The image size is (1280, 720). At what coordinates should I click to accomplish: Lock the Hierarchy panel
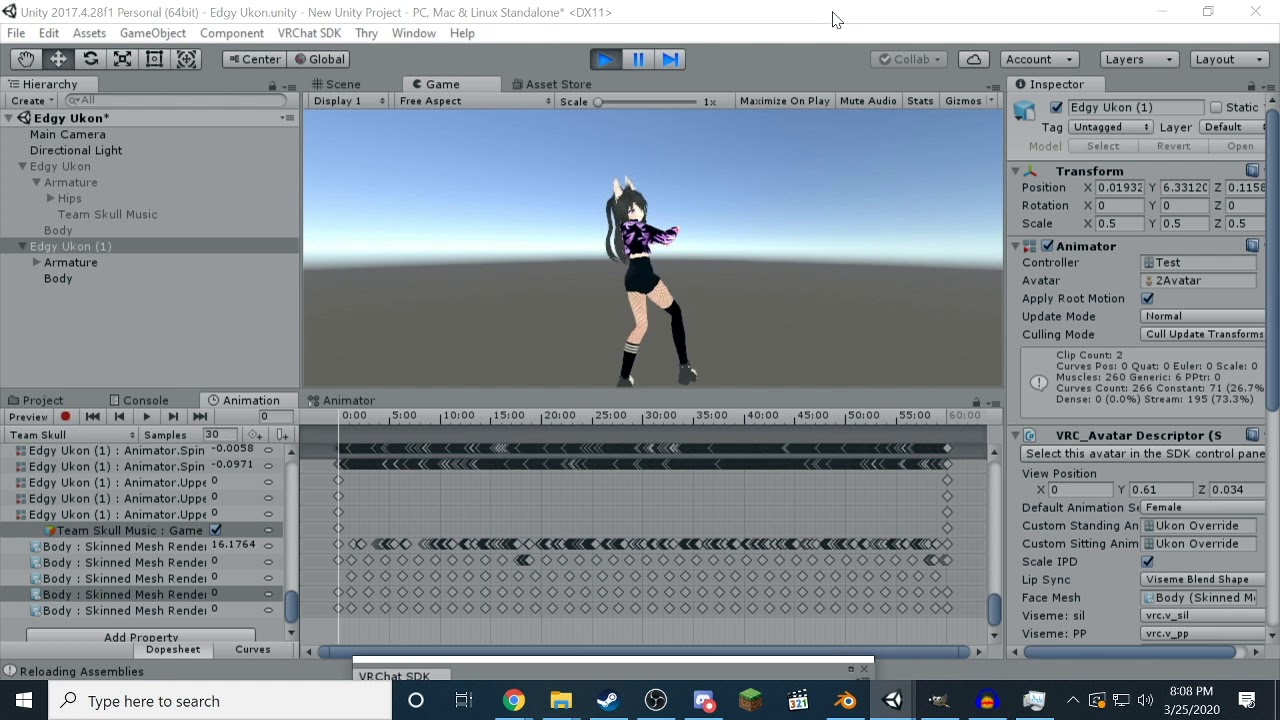tap(272, 85)
